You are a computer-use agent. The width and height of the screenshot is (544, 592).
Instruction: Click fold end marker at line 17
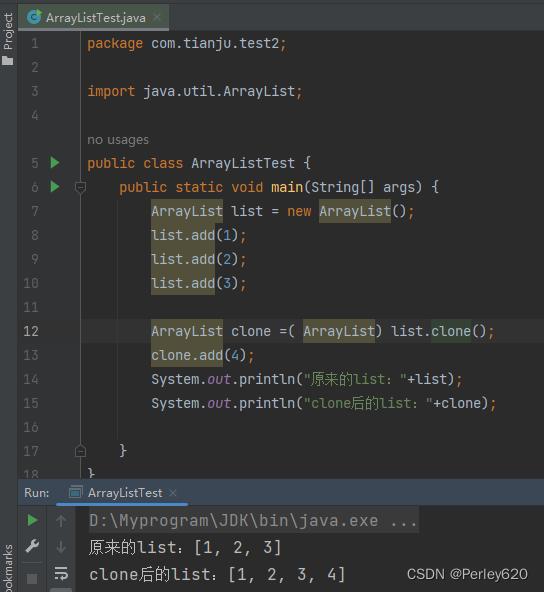point(80,451)
